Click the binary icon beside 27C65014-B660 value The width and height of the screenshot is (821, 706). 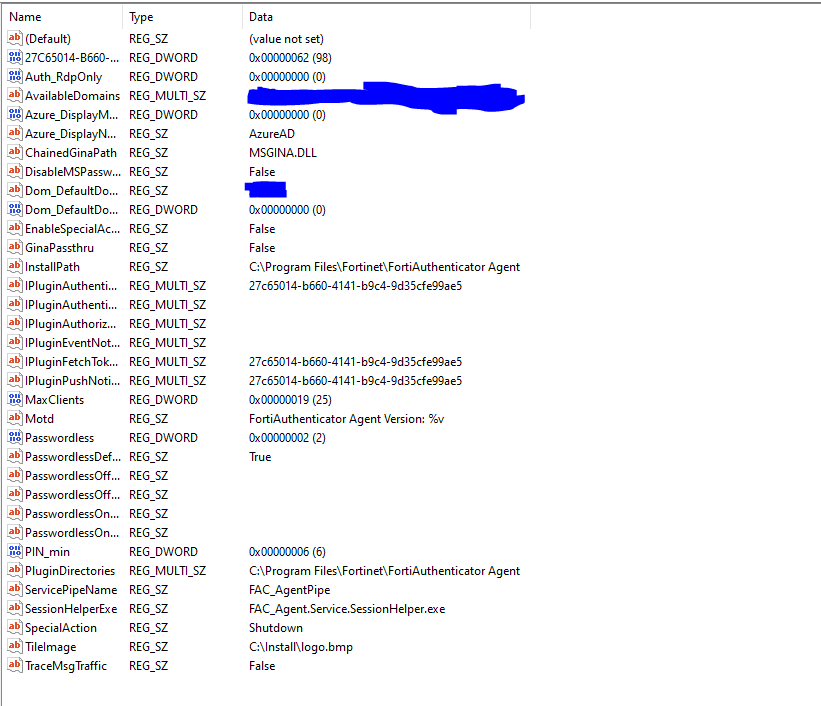15,58
